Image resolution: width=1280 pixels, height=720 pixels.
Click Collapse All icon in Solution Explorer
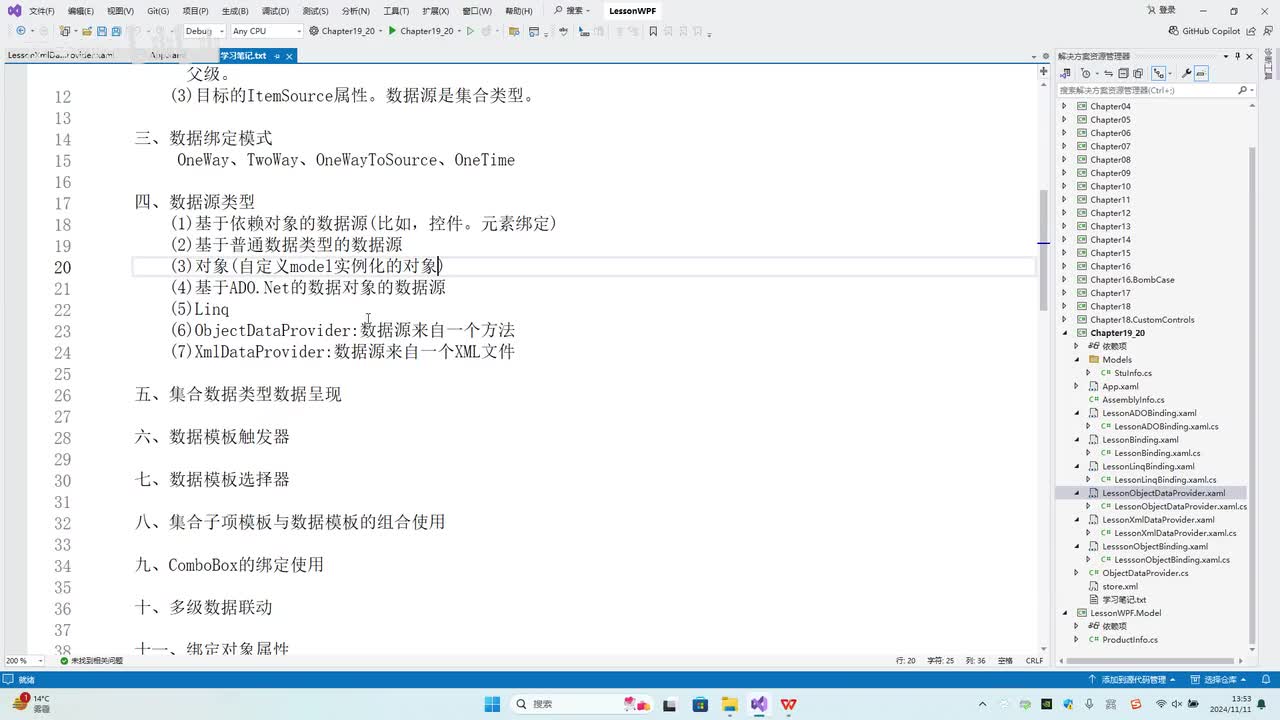(1123, 73)
